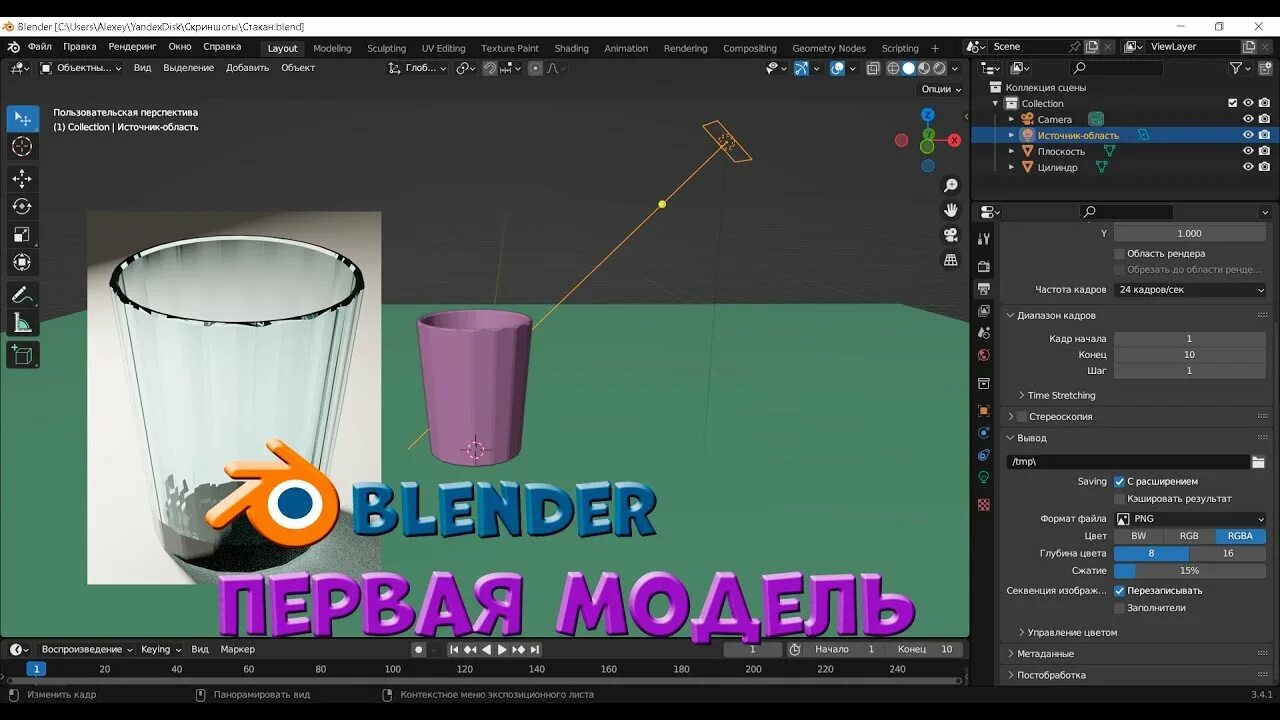Activate the Scale tool
Viewport: 1280px width, 720px height.
(22, 235)
